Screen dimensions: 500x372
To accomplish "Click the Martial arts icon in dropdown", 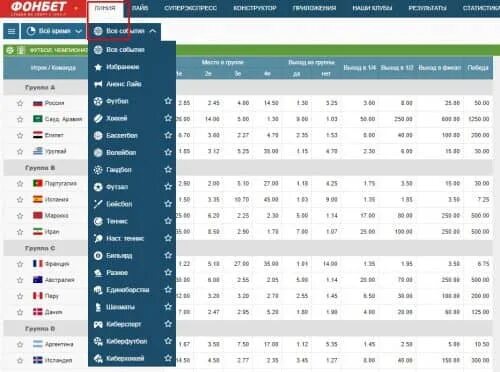I will pos(98,290).
